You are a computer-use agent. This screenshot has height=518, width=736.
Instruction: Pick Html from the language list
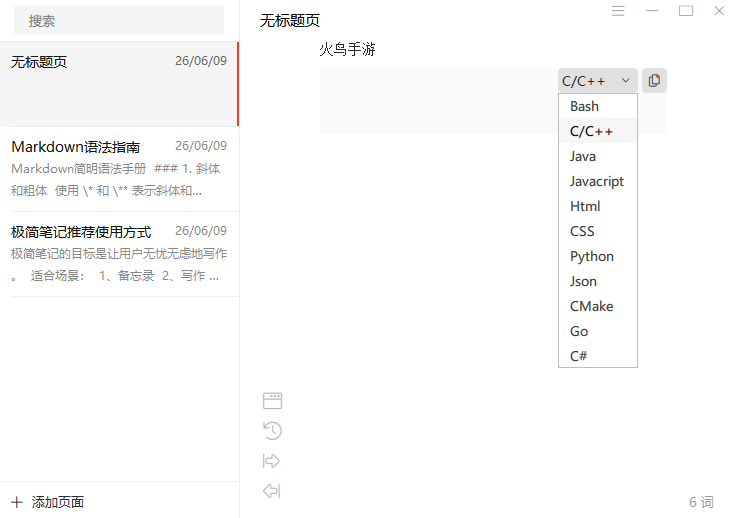(x=598, y=206)
